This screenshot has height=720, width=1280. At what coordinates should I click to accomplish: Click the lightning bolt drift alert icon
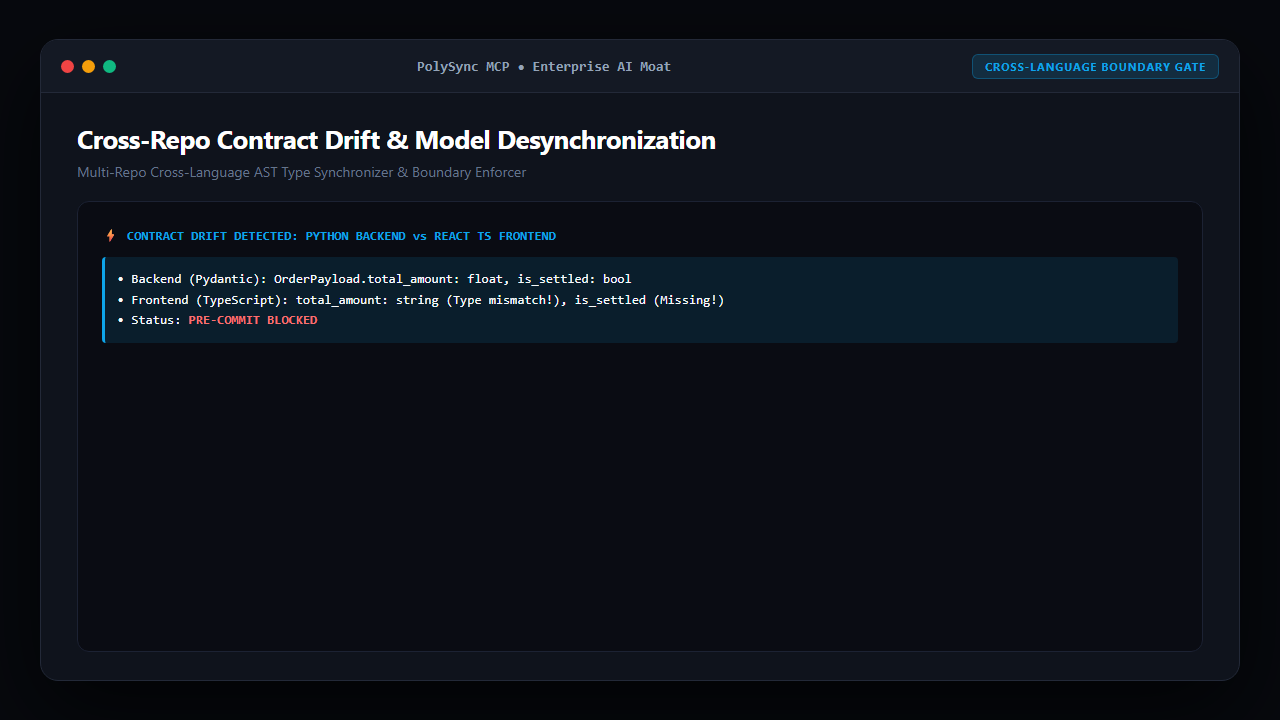tap(110, 236)
